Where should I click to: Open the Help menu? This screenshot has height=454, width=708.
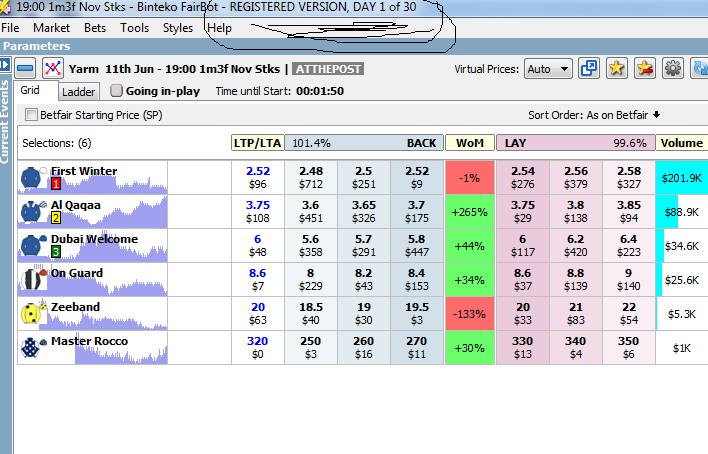pyautogui.click(x=219, y=28)
